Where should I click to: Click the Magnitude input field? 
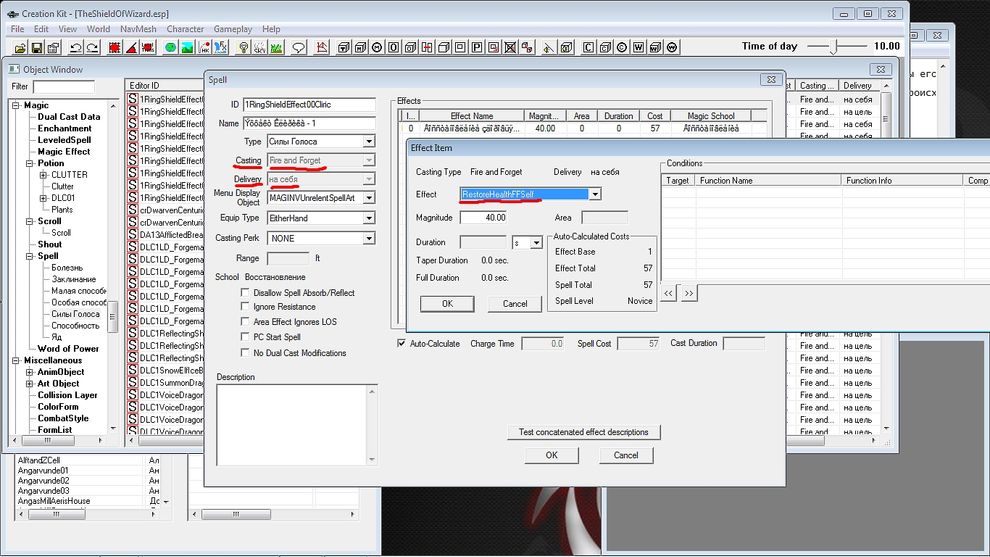point(483,217)
